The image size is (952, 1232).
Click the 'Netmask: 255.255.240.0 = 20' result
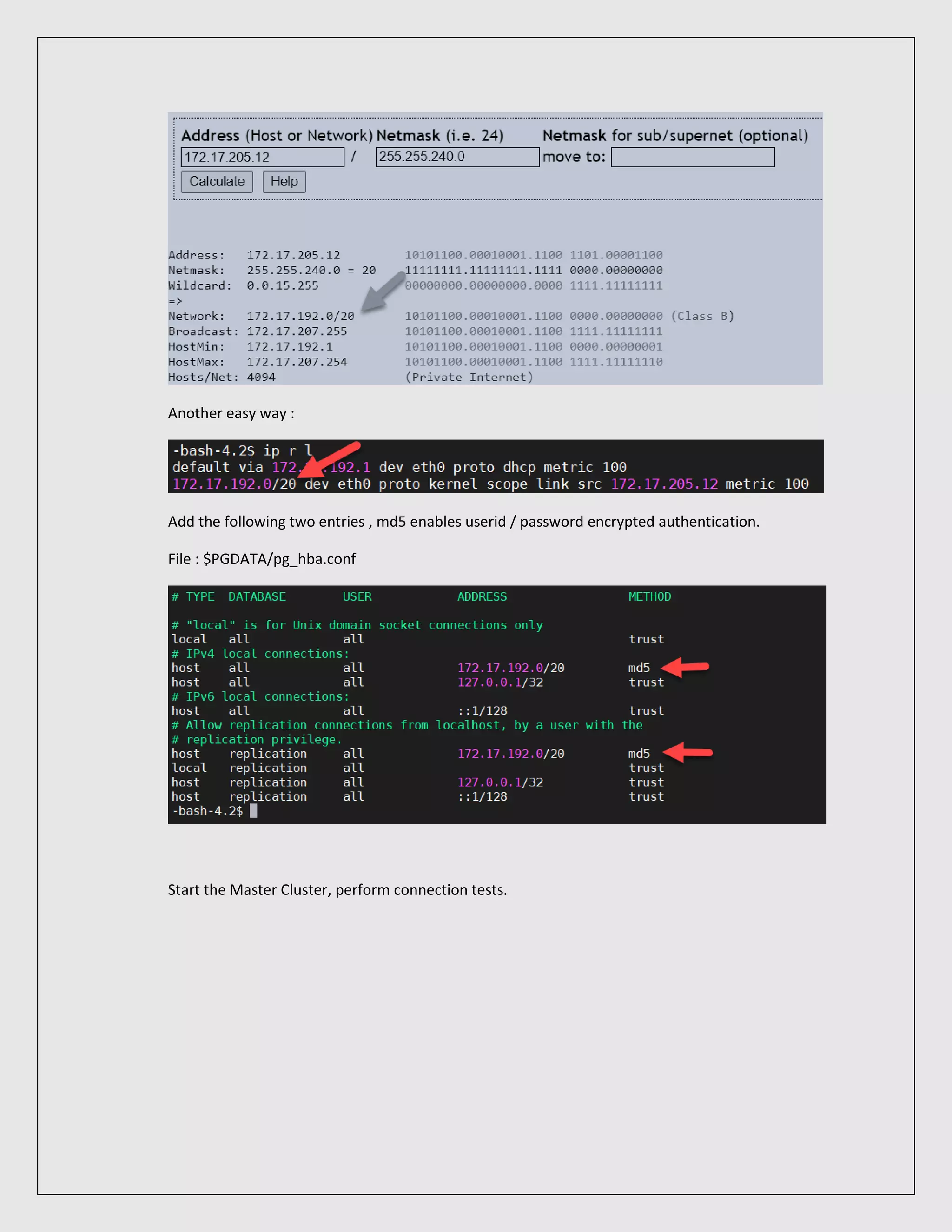(x=272, y=271)
